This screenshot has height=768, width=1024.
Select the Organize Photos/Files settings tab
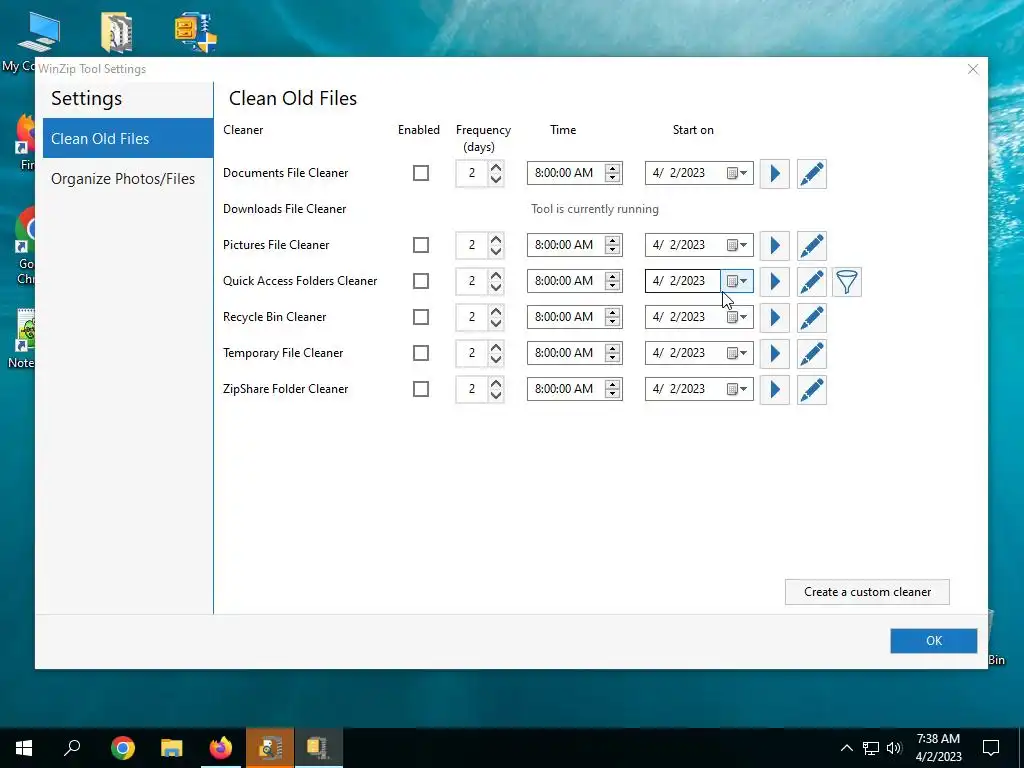(x=128, y=178)
